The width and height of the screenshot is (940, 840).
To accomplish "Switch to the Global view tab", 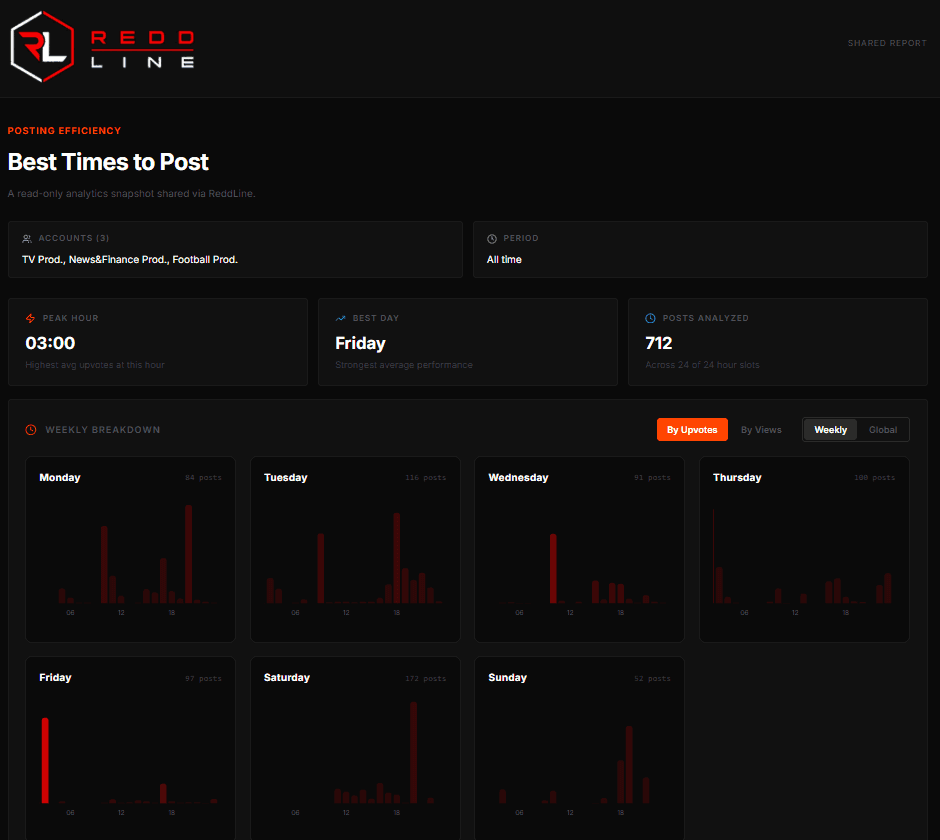I will pos(883,430).
